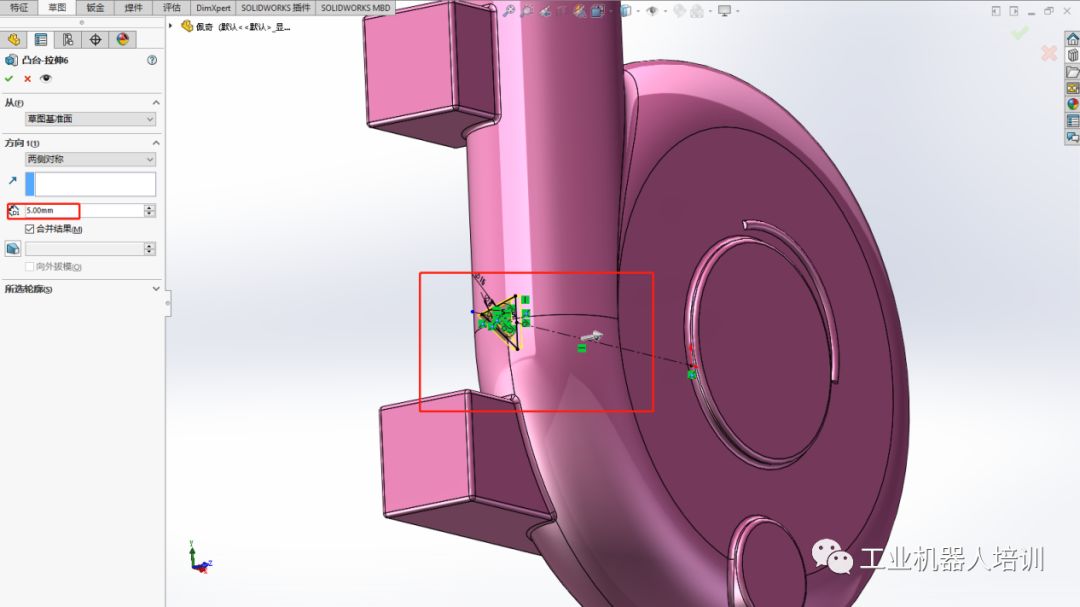Image resolution: width=1080 pixels, height=607 pixels.
Task: Click the Previous View icon
Action: pyautogui.click(x=545, y=11)
